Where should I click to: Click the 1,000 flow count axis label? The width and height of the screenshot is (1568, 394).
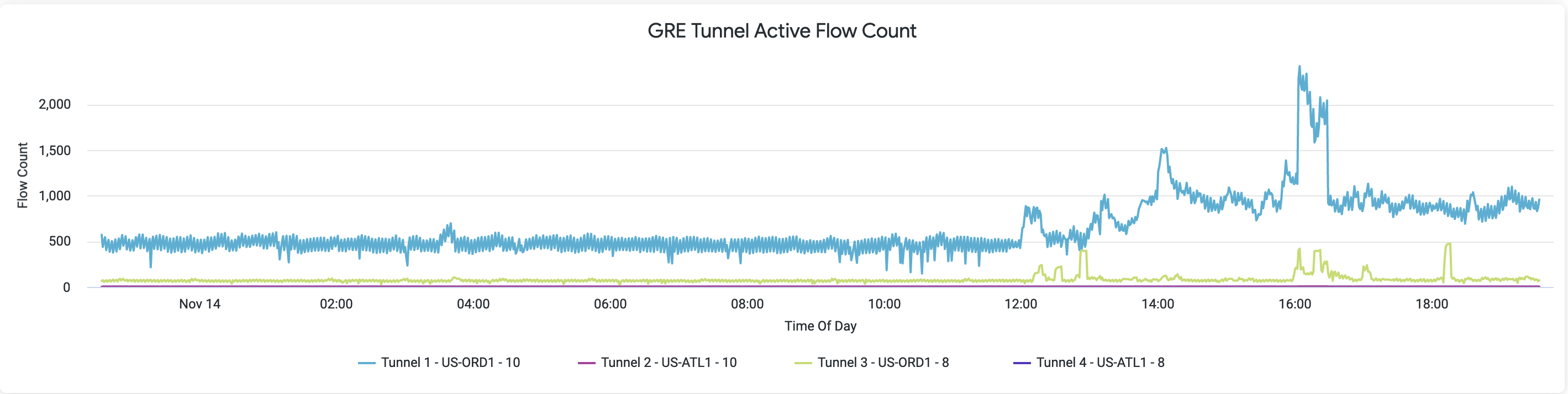pyautogui.click(x=55, y=196)
